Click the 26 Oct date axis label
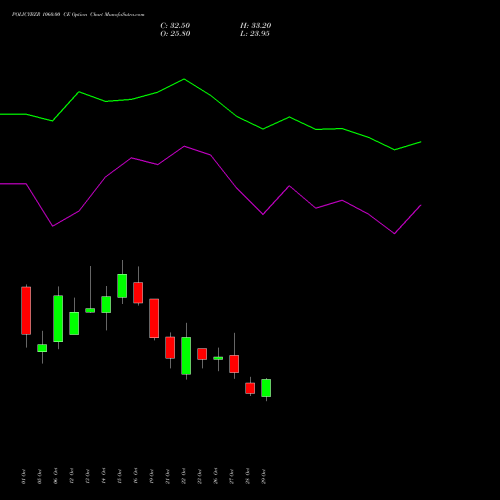 215,477
